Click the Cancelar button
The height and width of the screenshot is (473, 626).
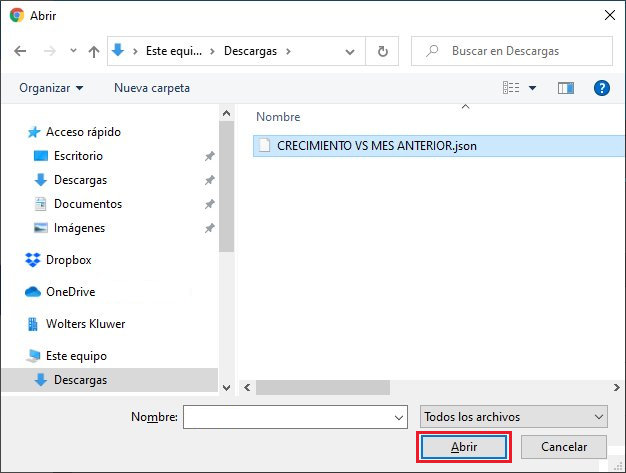tap(564, 447)
